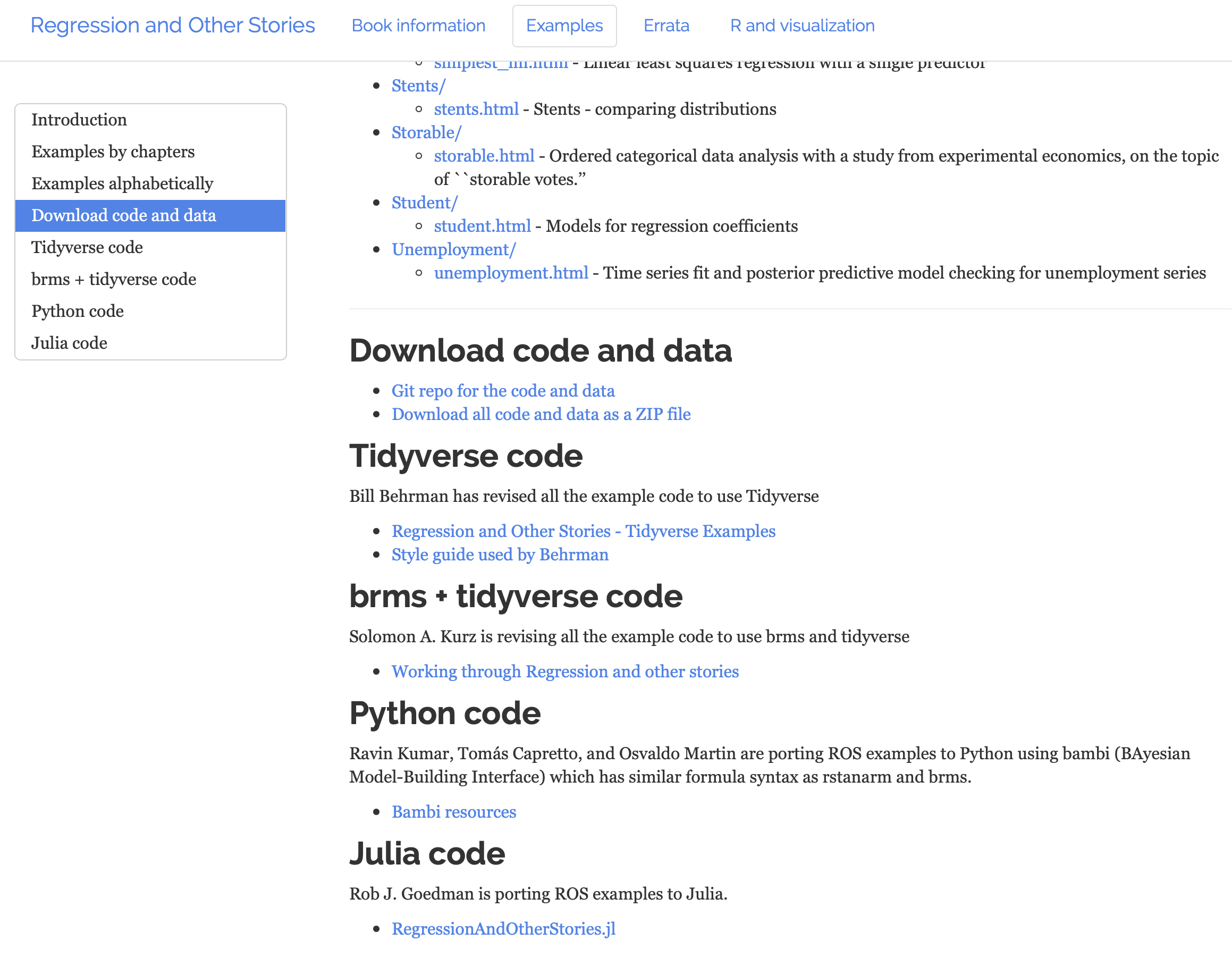Viewport: 1232px width, 957px height.
Task: Click the Julia code heading
Action: [x=427, y=854]
